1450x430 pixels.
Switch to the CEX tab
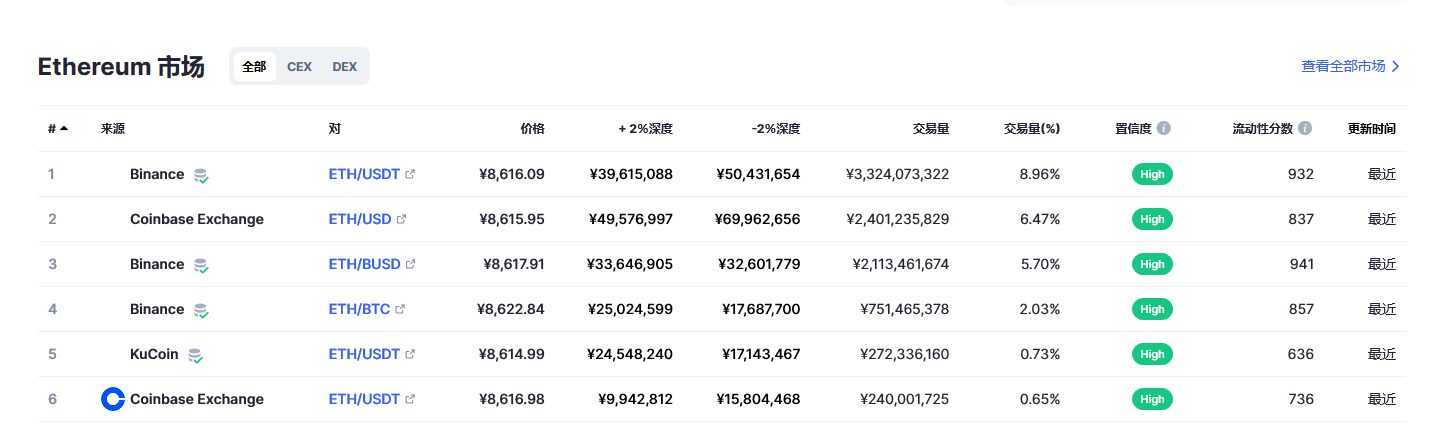click(299, 67)
